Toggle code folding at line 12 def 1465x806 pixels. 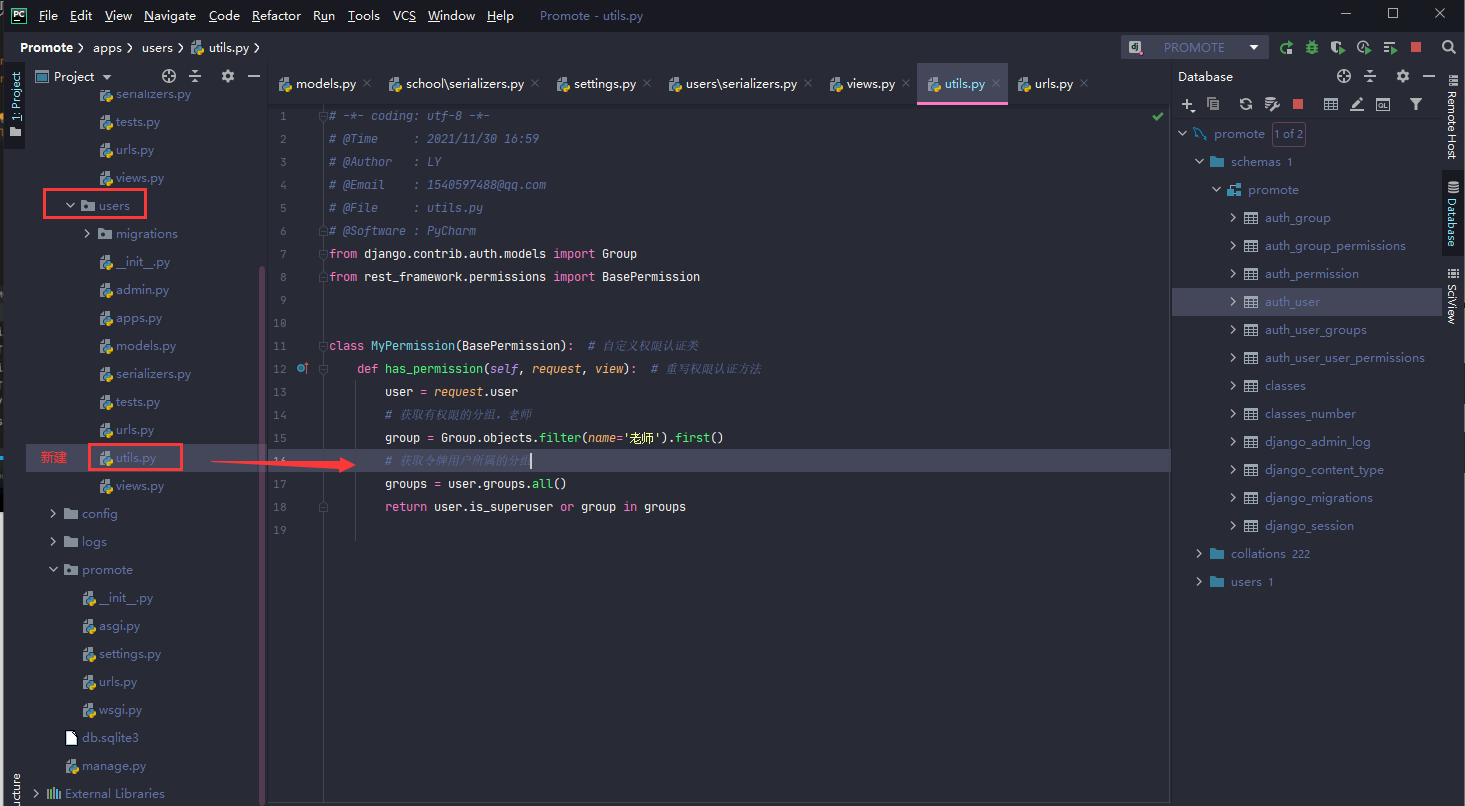tap(323, 369)
